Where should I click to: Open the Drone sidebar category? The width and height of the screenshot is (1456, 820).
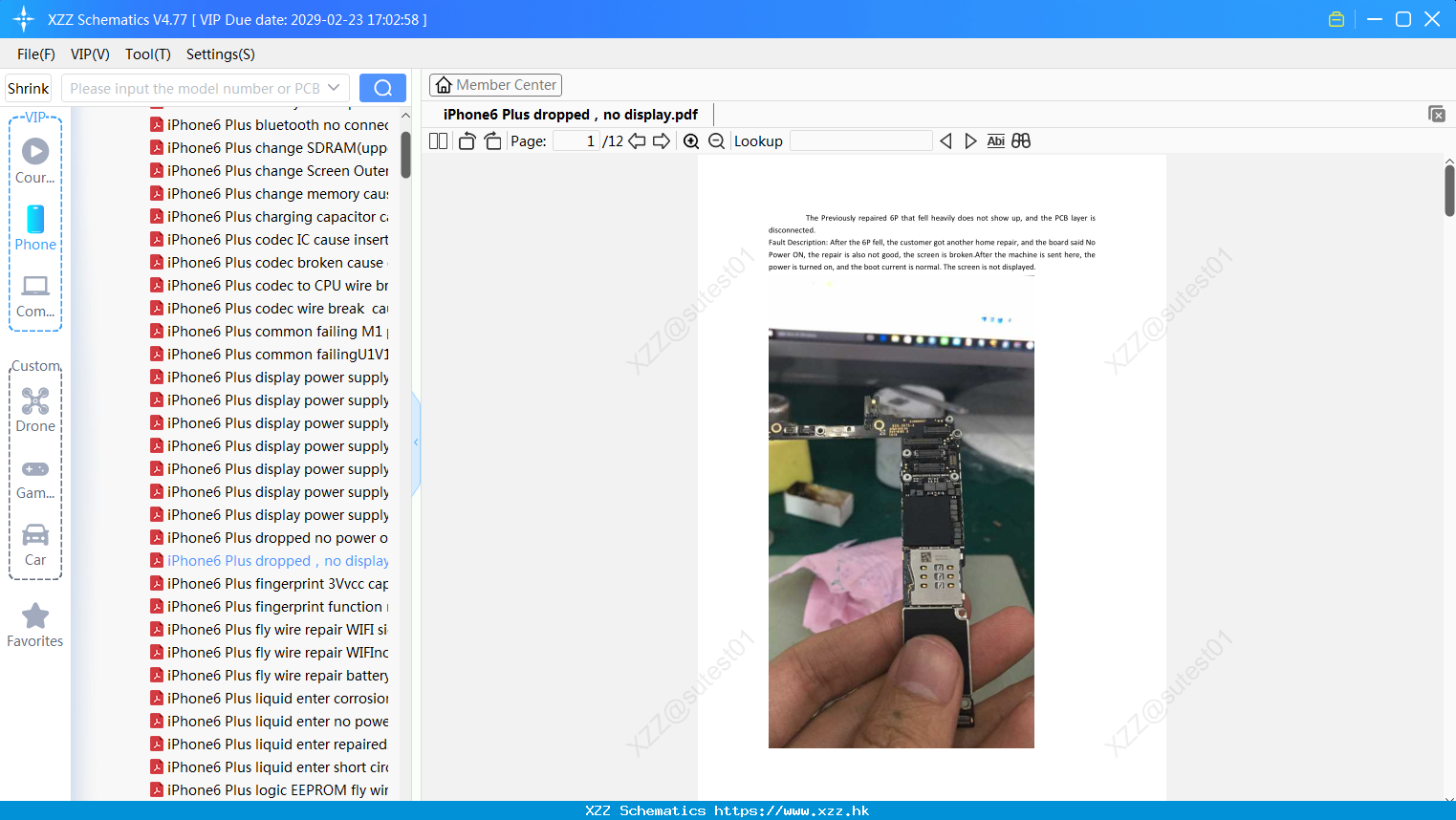[35, 410]
